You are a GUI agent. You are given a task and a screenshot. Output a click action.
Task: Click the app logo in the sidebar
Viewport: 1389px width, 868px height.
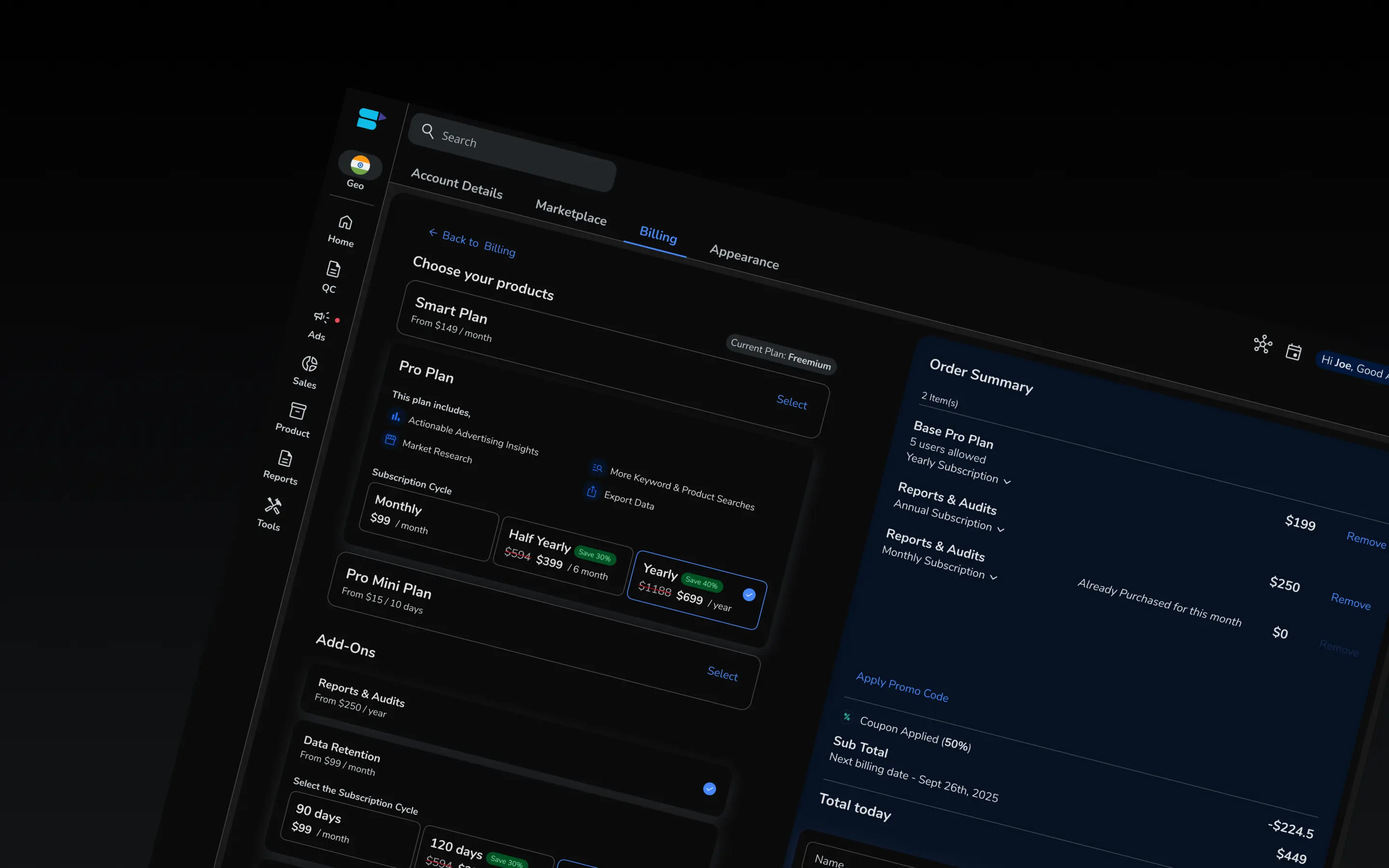(371, 119)
